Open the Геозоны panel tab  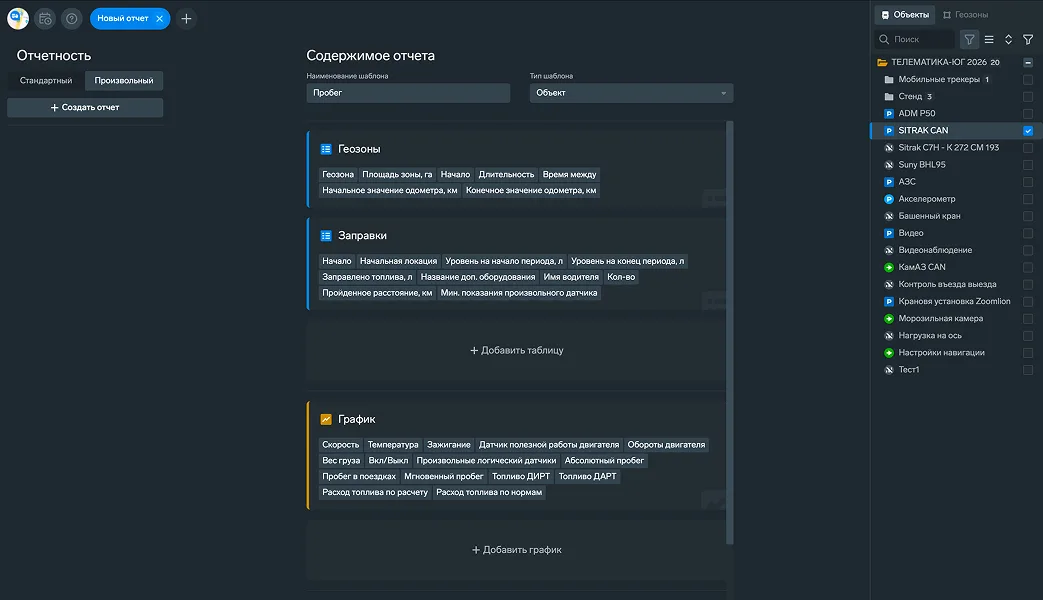coord(965,15)
